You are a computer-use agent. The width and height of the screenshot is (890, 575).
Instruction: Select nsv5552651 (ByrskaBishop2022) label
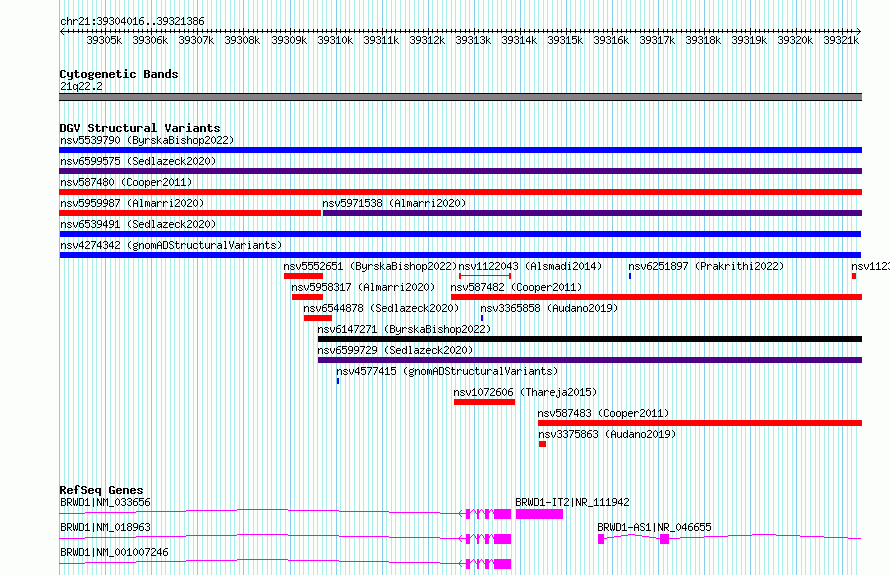[x=370, y=266]
